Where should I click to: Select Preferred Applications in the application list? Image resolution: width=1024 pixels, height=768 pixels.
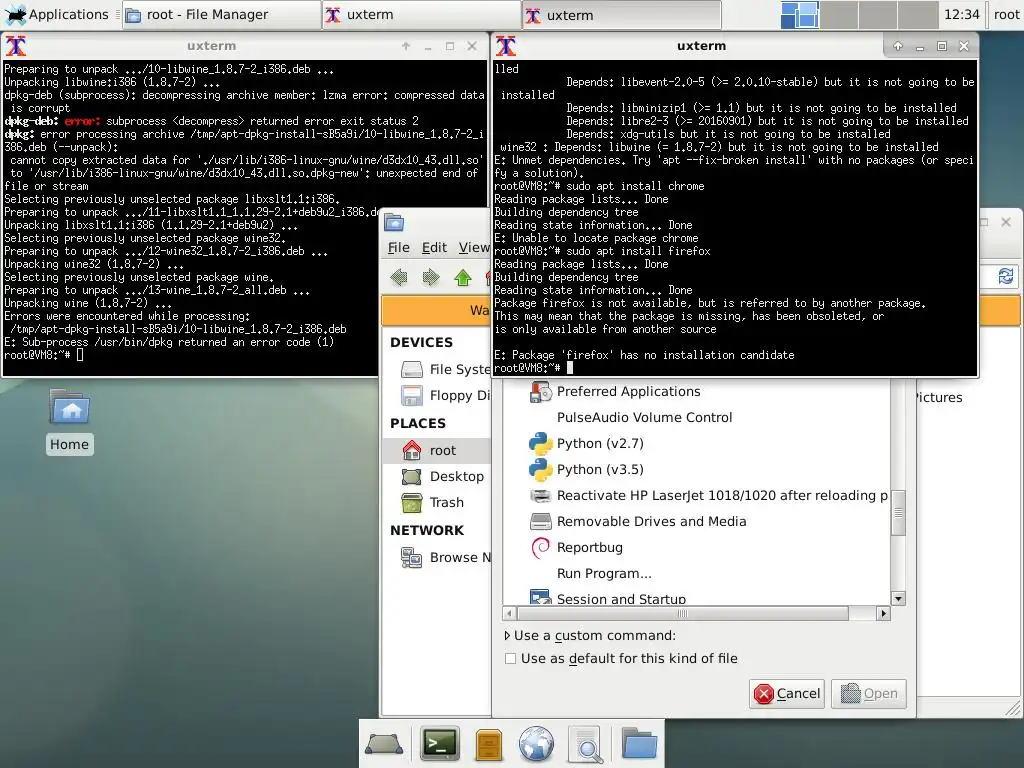pyautogui.click(x=697, y=391)
